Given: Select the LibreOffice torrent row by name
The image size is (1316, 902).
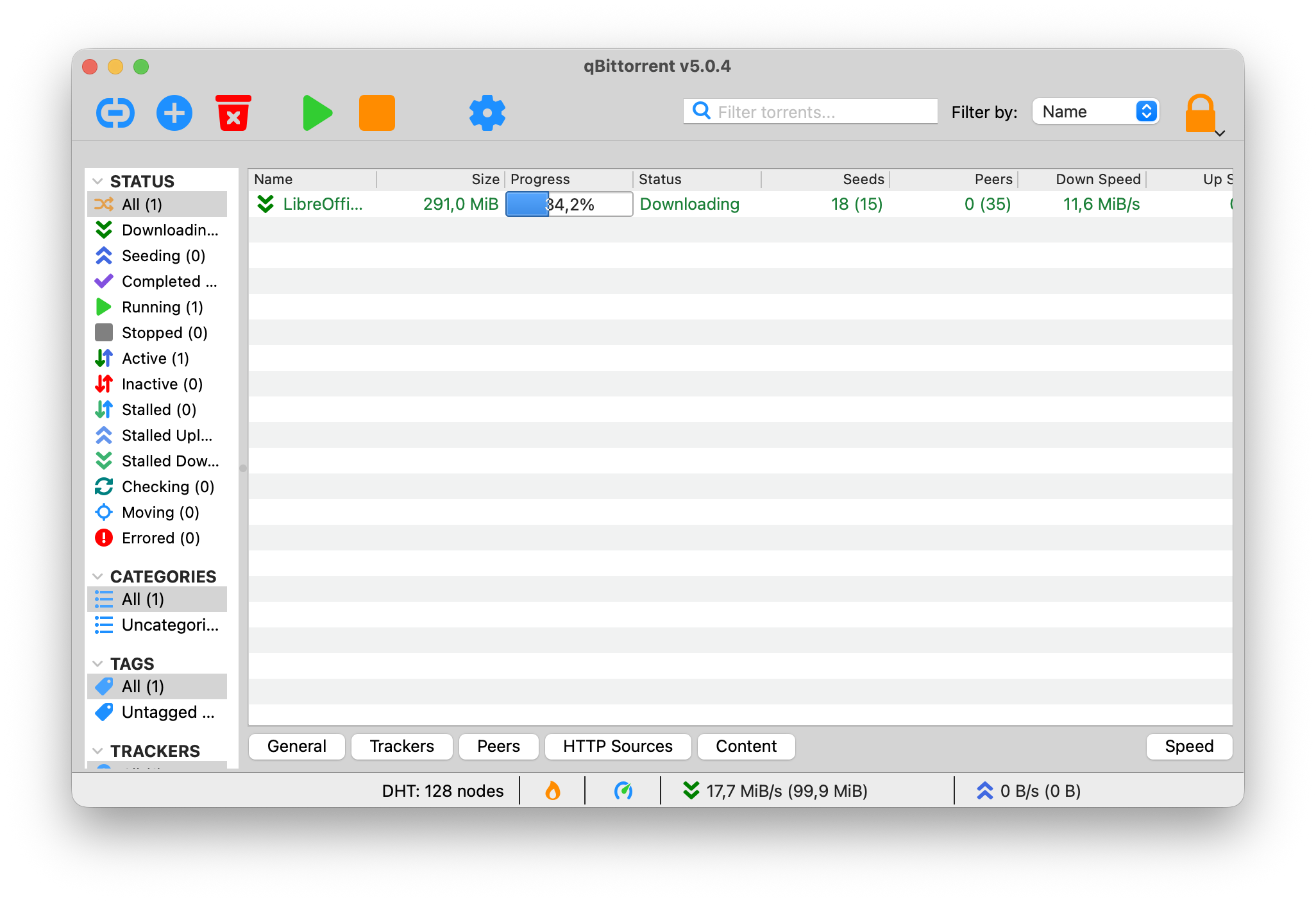Looking at the screenshot, I should pyautogui.click(x=323, y=204).
